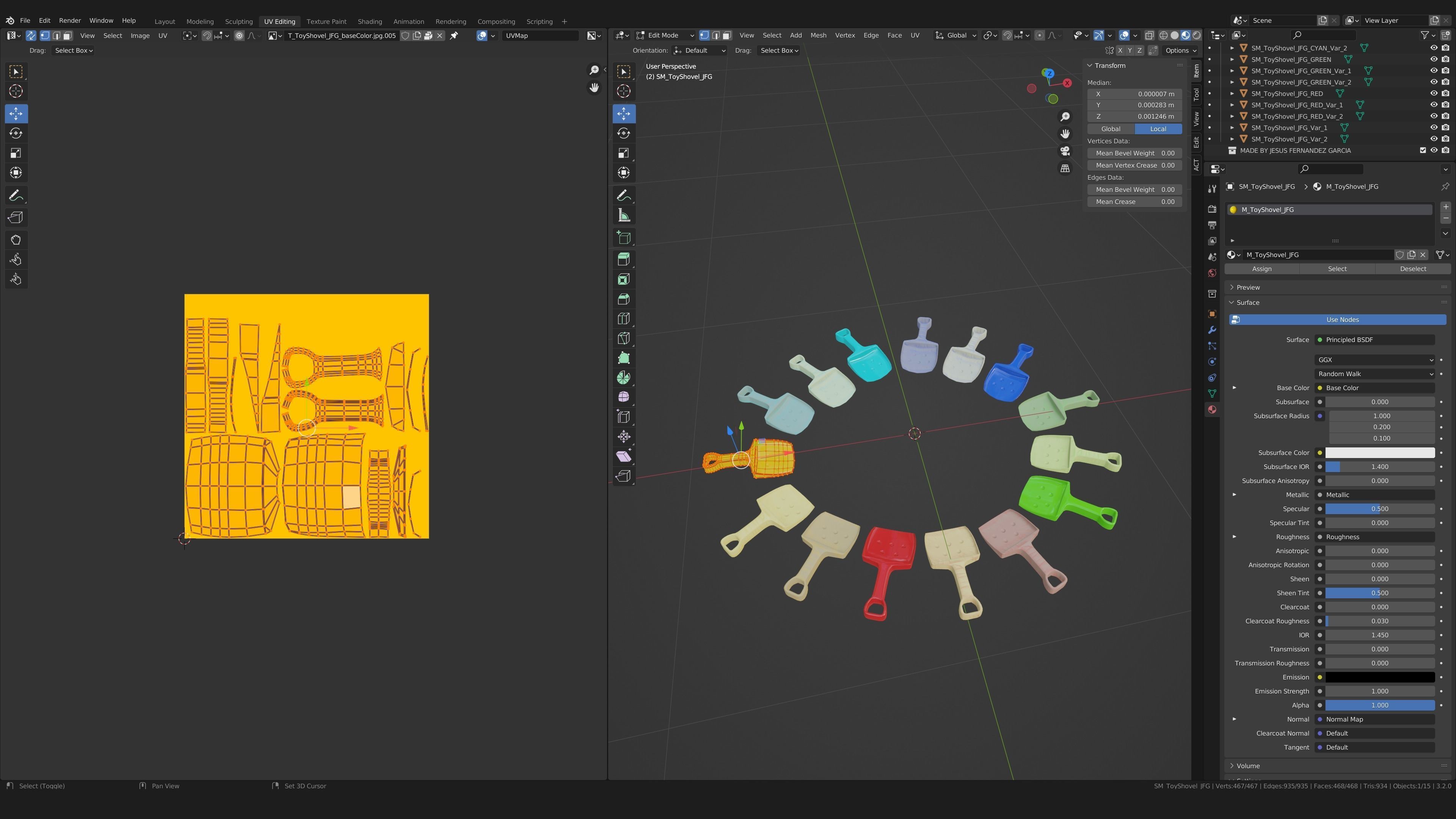Click the Assign material button
Image resolution: width=1456 pixels, height=819 pixels.
(1261, 269)
